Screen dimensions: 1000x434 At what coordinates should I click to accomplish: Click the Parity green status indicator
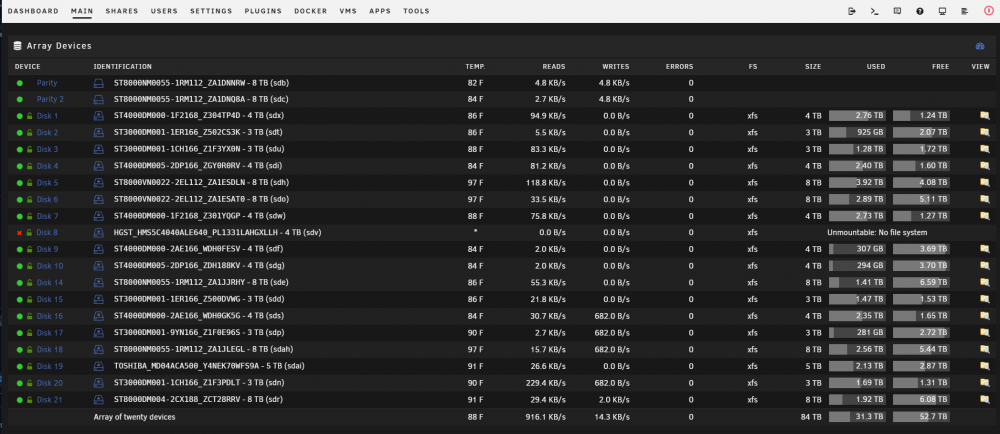coord(20,83)
